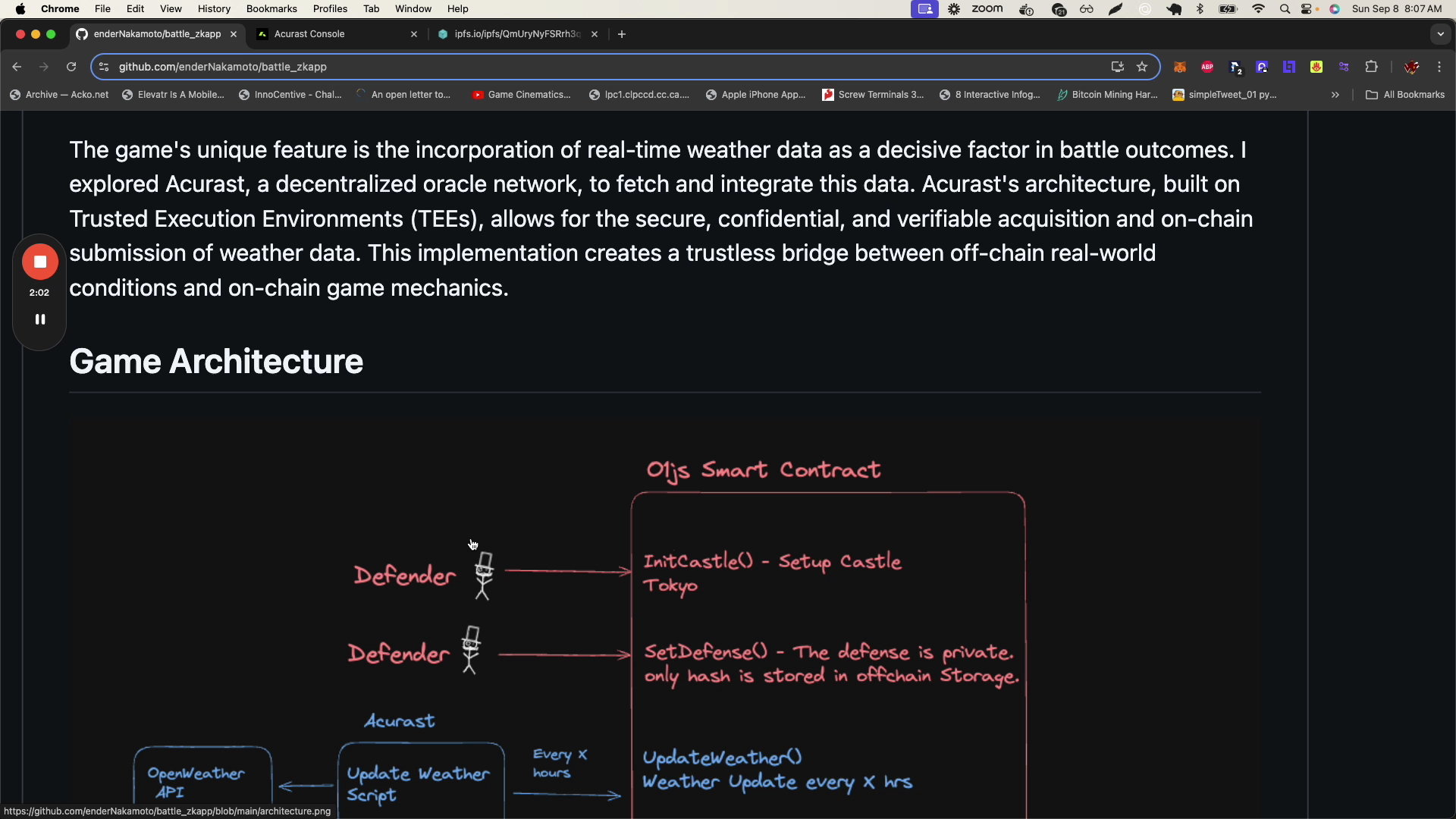
Task: Open the Apple menu
Action: (20, 8)
